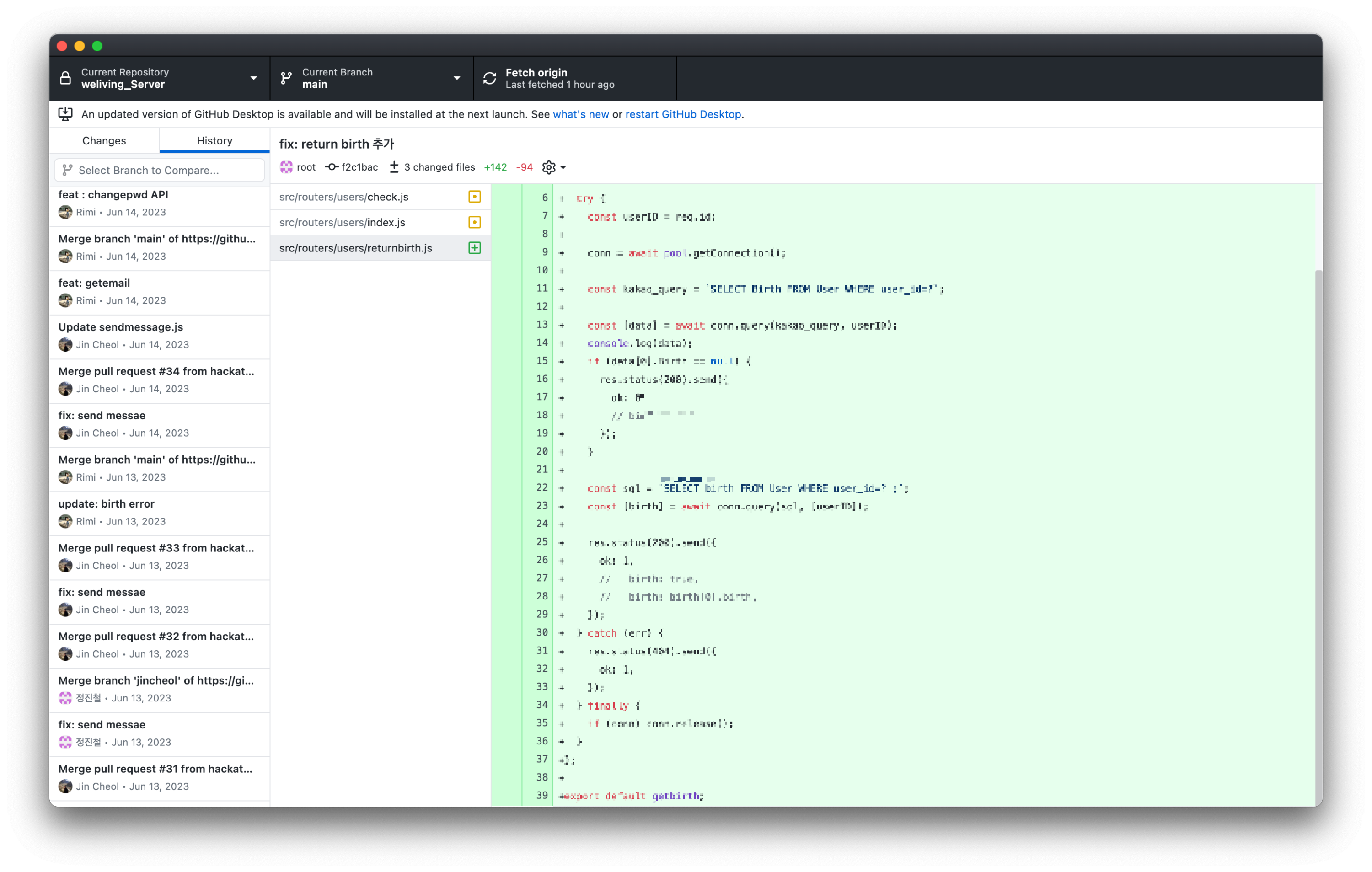1372x872 pixels.
Task: Click the modified status icon for index.js
Action: click(474, 222)
